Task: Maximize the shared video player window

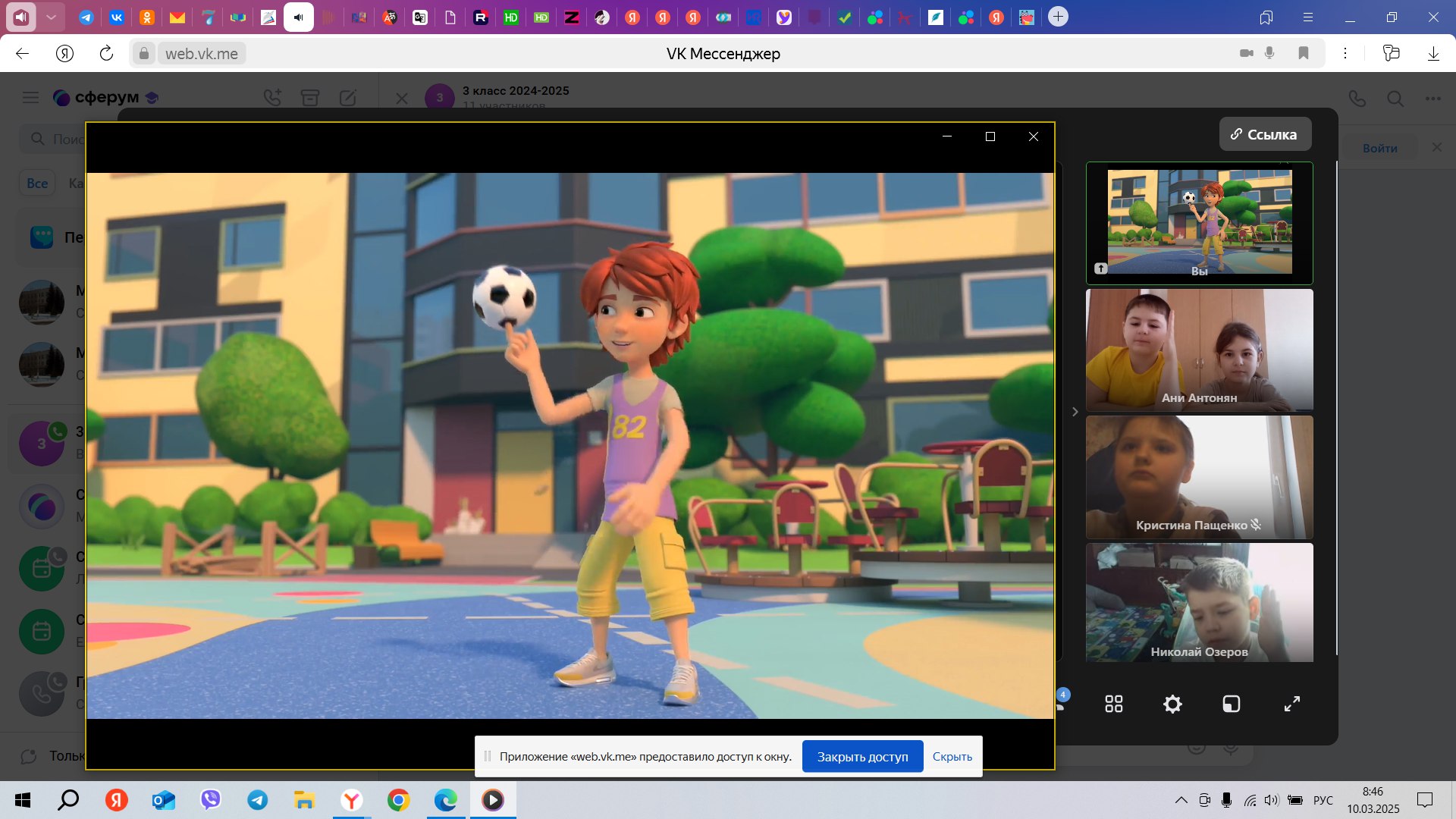Action: click(990, 136)
